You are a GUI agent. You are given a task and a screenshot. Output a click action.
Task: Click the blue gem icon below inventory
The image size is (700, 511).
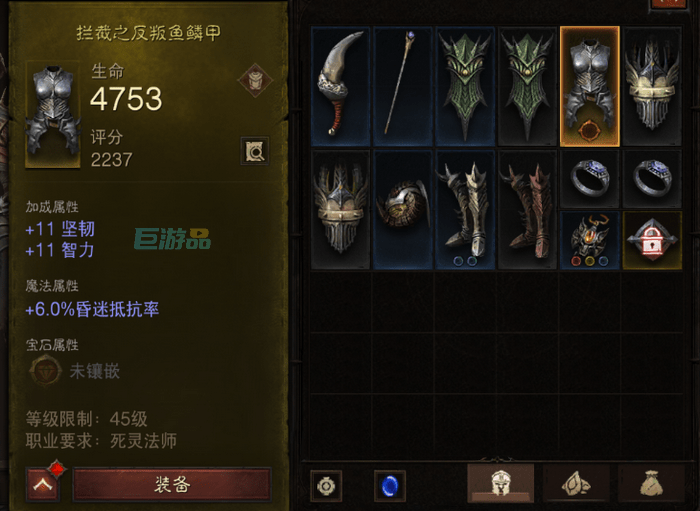(x=390, y=486)
